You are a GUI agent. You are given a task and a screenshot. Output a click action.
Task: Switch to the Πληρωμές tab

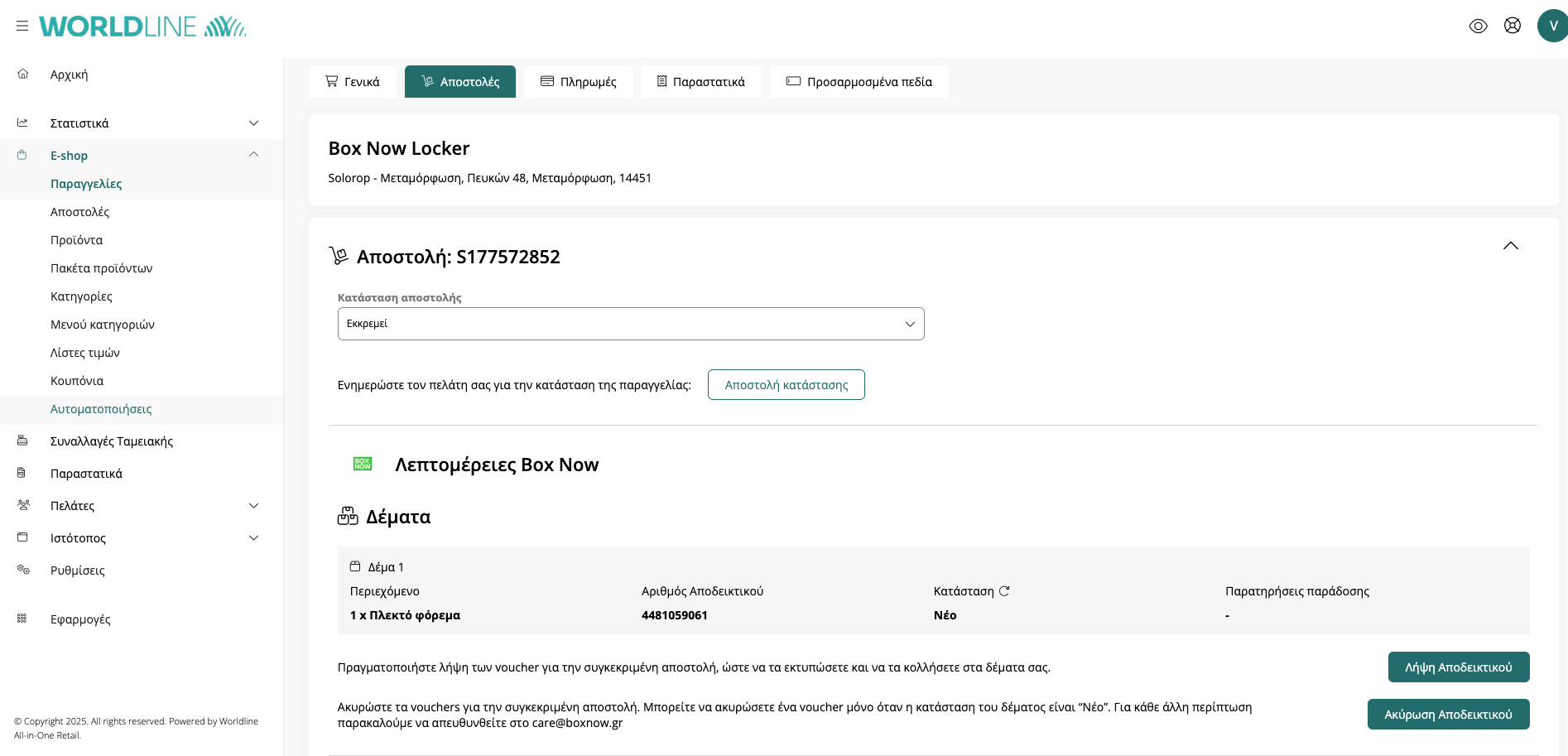pos(579,82)
